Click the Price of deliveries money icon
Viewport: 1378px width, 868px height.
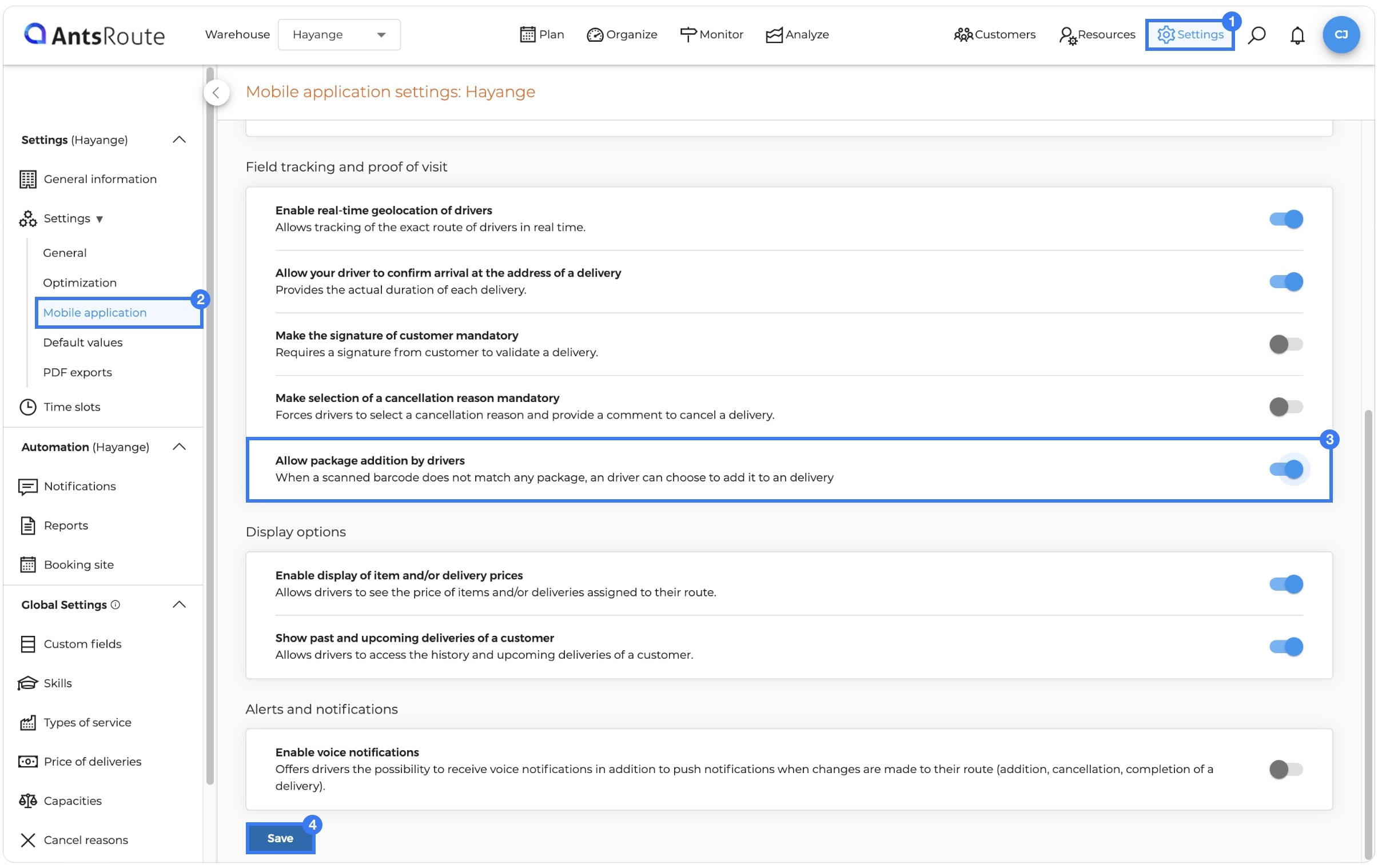coord(27,762)
